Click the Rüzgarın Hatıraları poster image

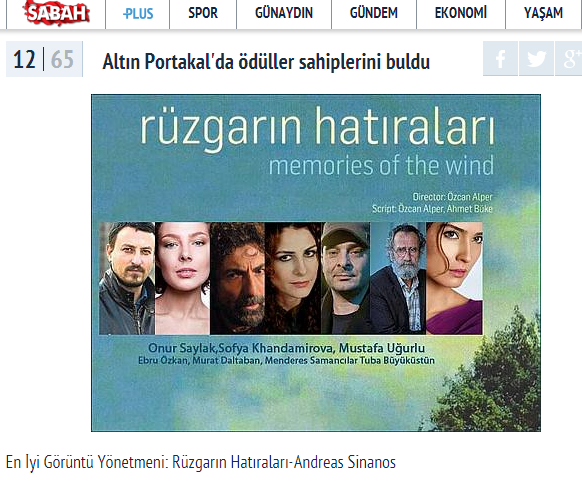pyautogui.click(x=316, y=263)
